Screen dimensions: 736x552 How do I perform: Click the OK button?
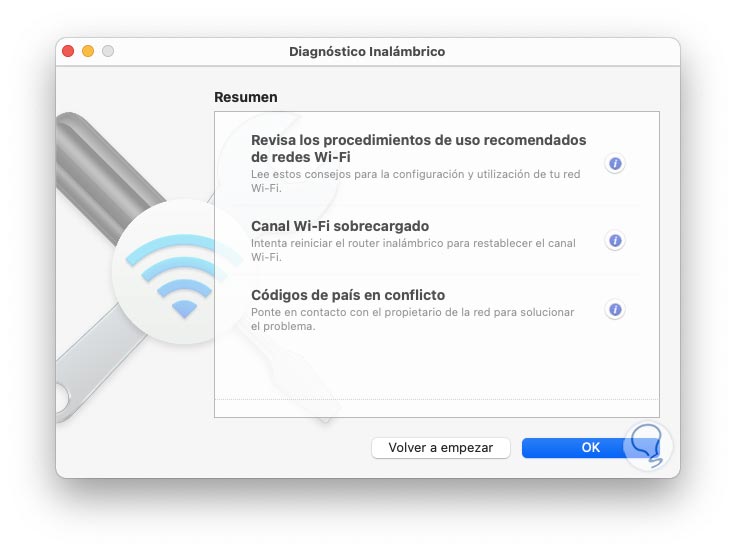(x=590, y=448)
